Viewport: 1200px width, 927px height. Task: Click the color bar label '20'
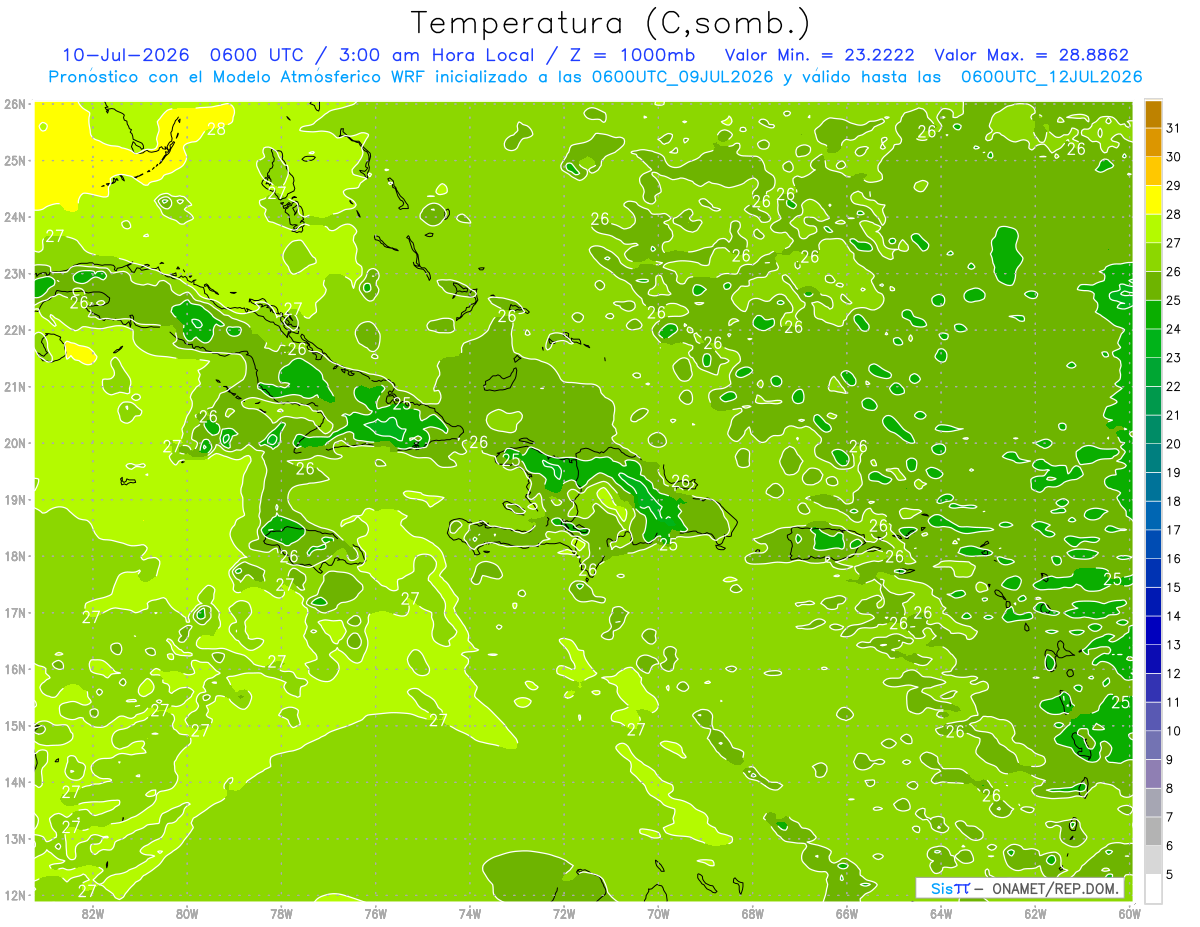1174,444
